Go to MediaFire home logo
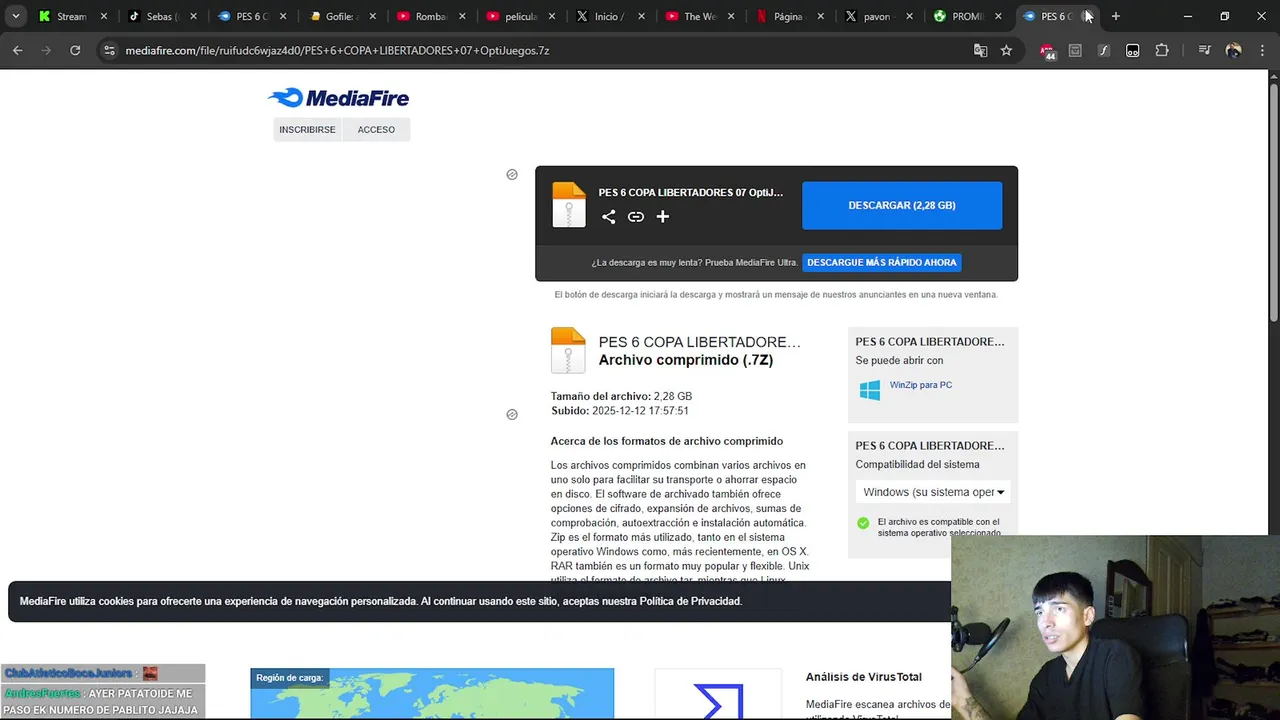Screen dimensions: 1280x720 338,97
